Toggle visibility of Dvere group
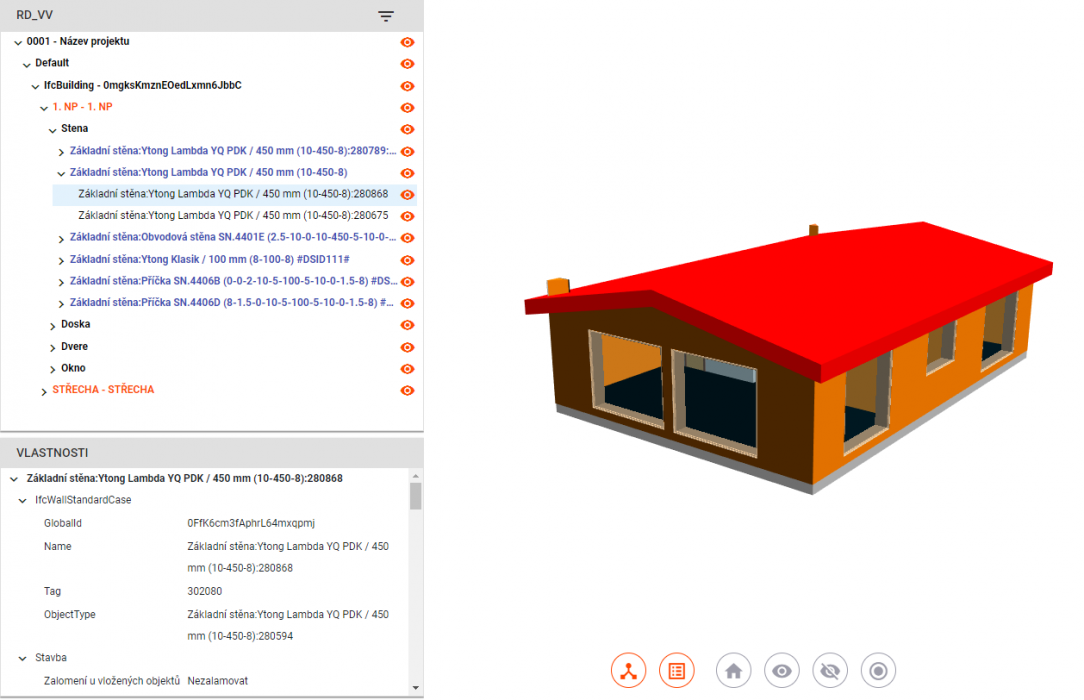 (408, 347)
